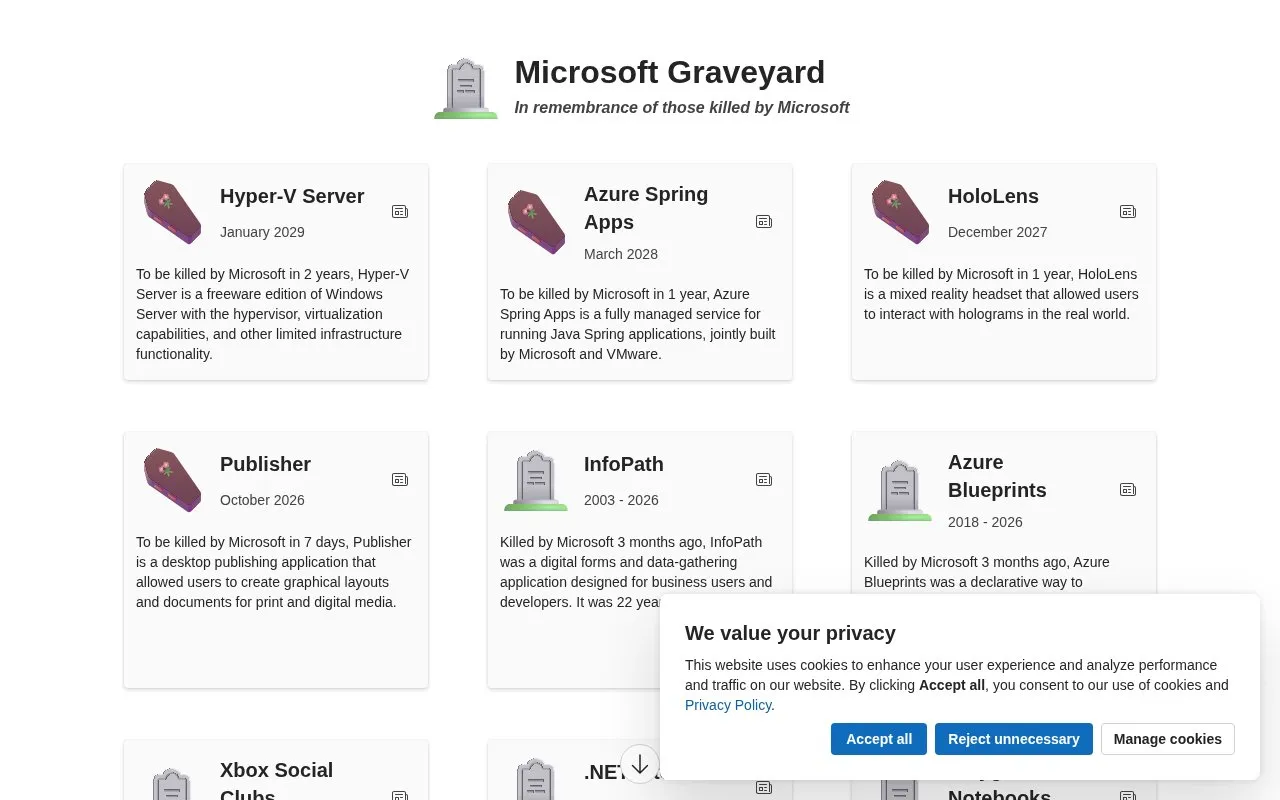The height and width of the screenshot is (800, 1280).
Task: Click the tombstone icon on InfoPath card
Action: pyautogui.click(x=536, y=480)
